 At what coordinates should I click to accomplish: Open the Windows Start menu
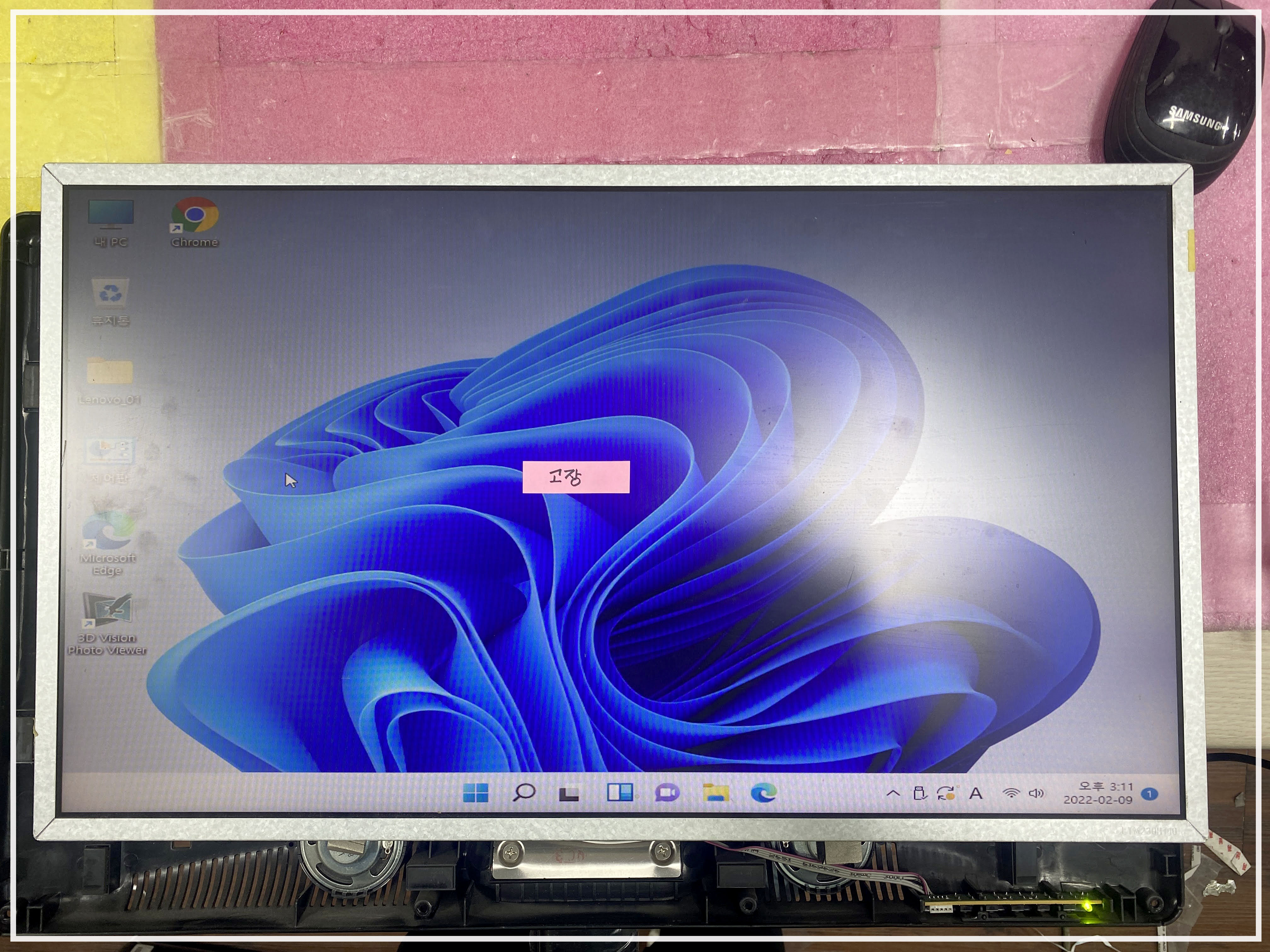(x=475, y=792)
